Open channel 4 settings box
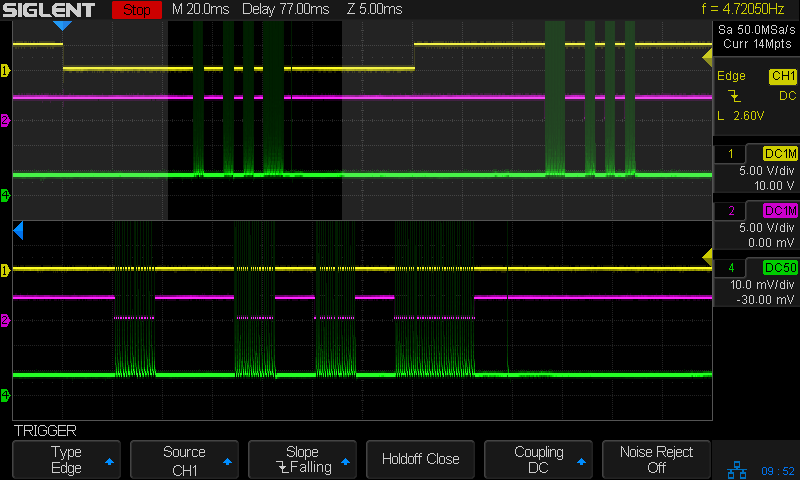800x480 pixels. click(x=756, y=283)
